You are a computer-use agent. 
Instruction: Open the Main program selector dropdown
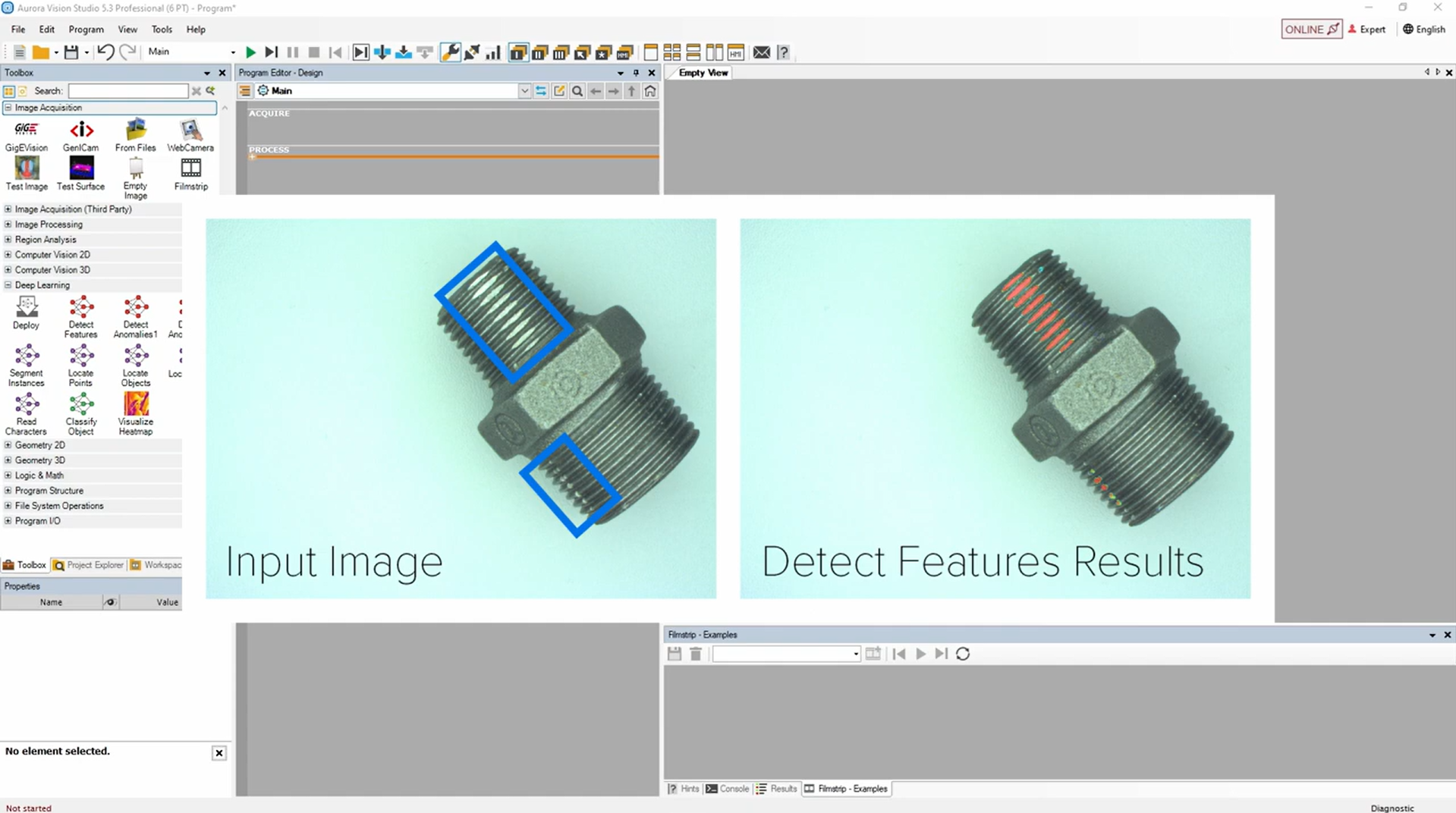[232, 52]
